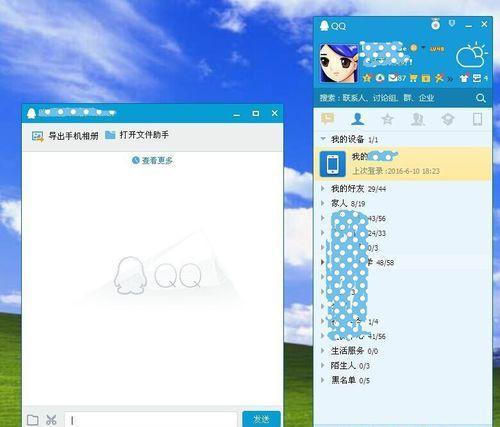Click 上次登录 2016-6-10 18:23 text

(396, 171)
